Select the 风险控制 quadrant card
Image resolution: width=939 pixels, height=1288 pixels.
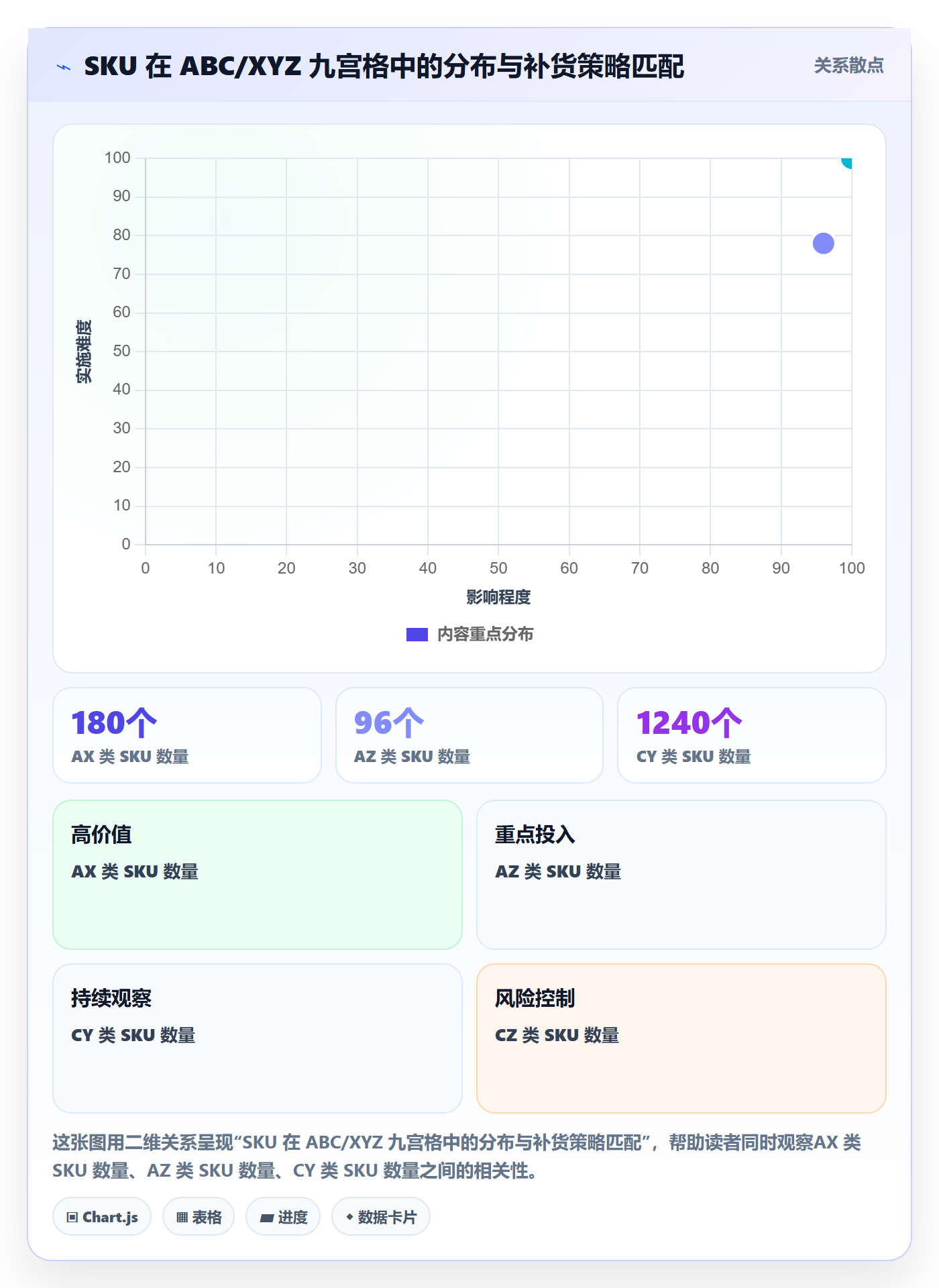pos(681,1038)
